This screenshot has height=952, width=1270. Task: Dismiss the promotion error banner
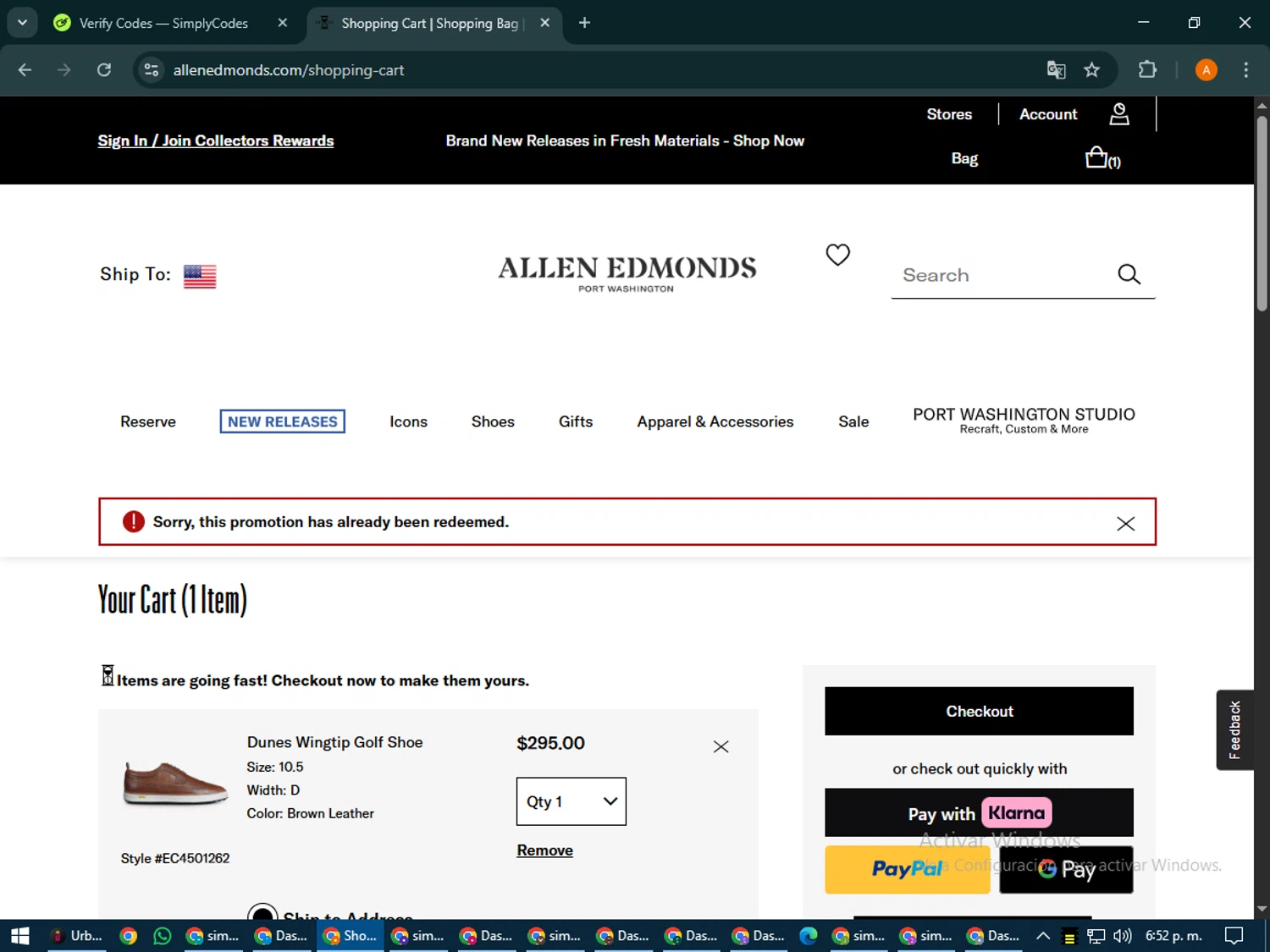(x=1125, y=523)
